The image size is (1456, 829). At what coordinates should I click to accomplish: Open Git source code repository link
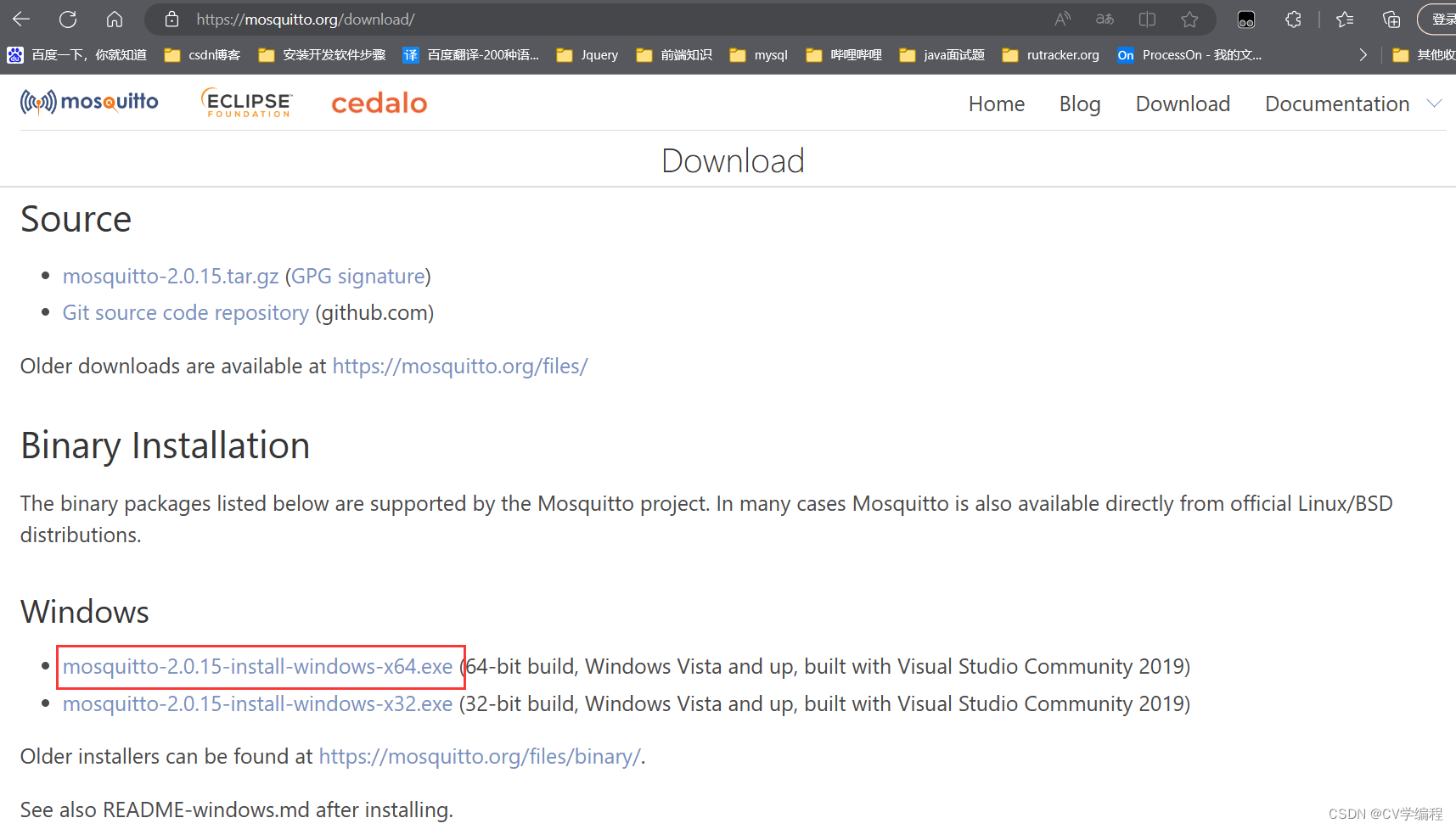click(x=186, y=313)
